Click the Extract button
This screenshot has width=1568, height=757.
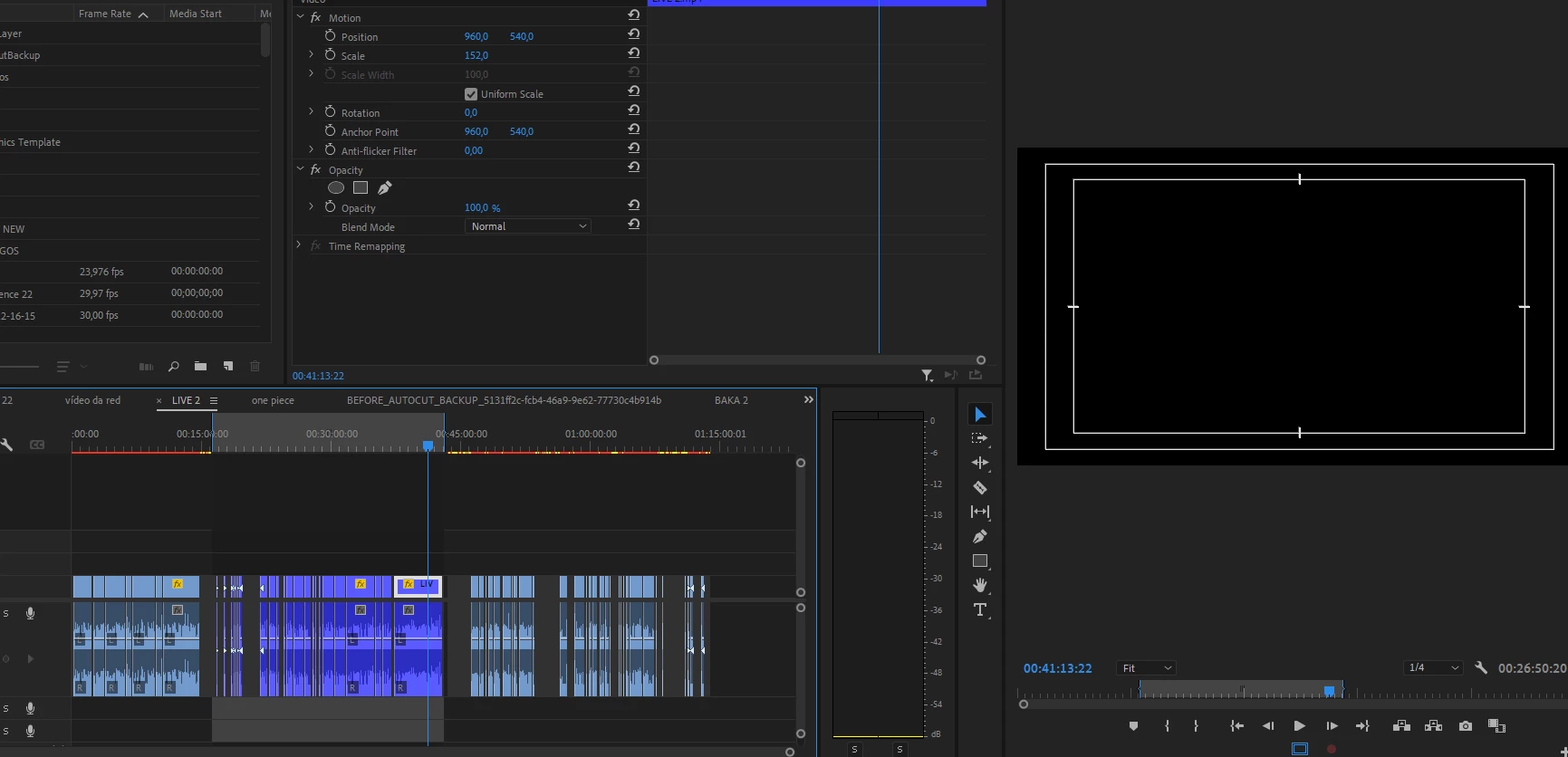click(1433, 726)
